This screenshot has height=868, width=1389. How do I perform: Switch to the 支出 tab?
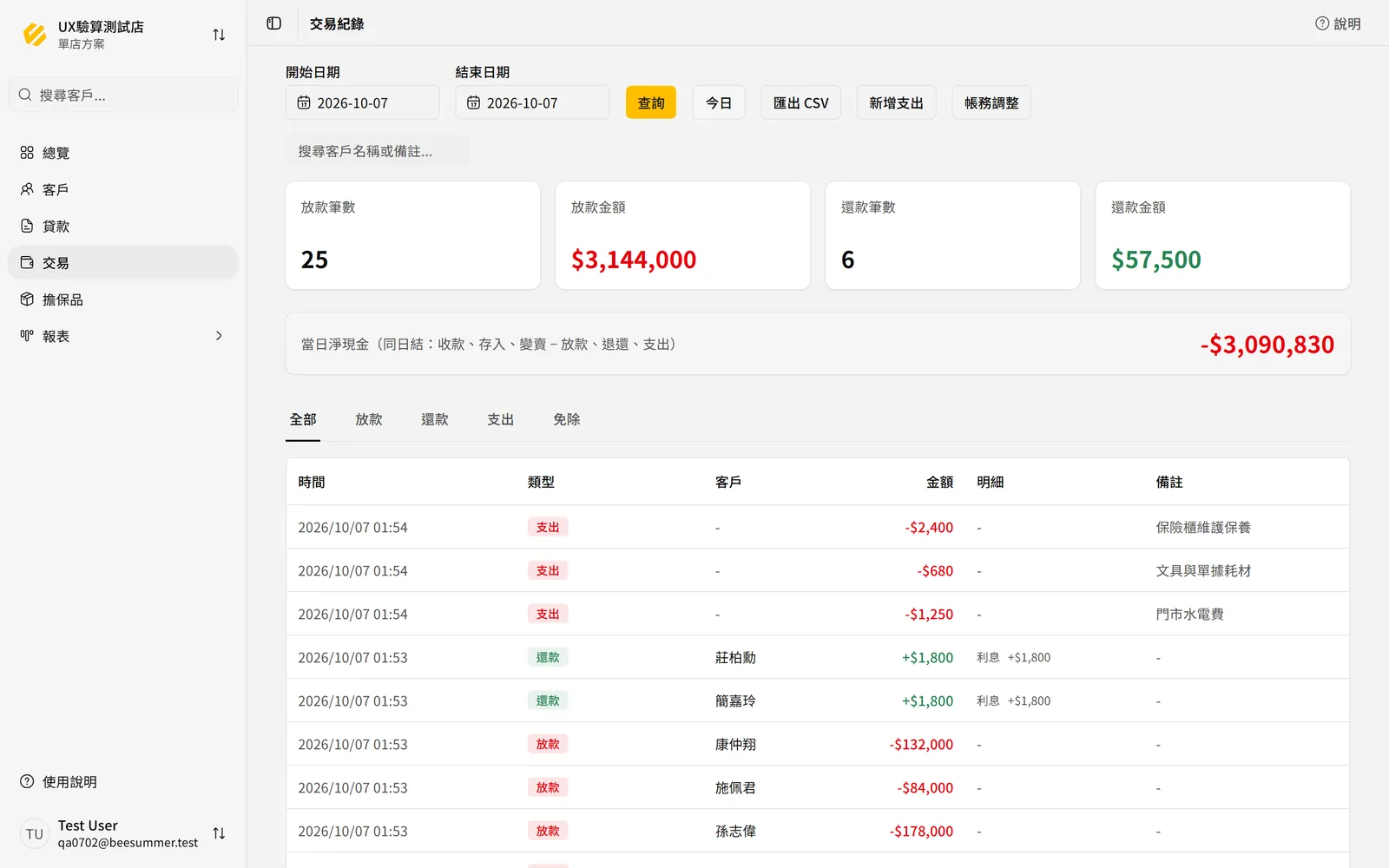[501, 420]
